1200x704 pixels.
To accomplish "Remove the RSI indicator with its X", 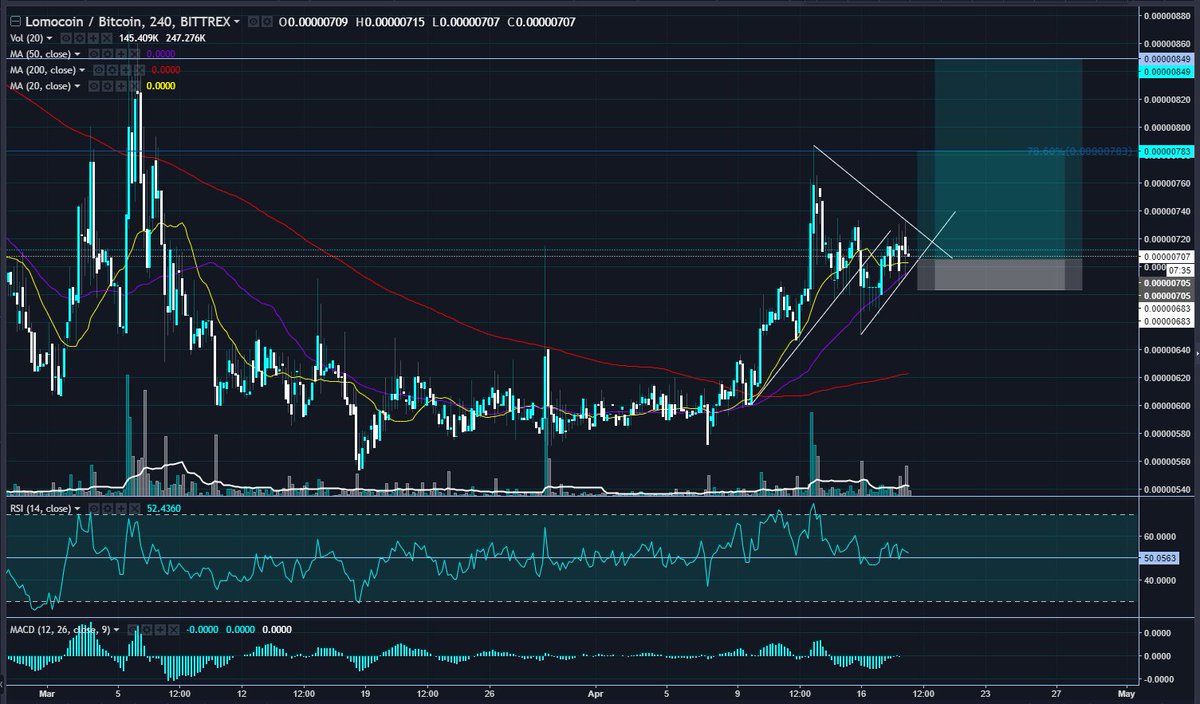I will coord(135,509).
